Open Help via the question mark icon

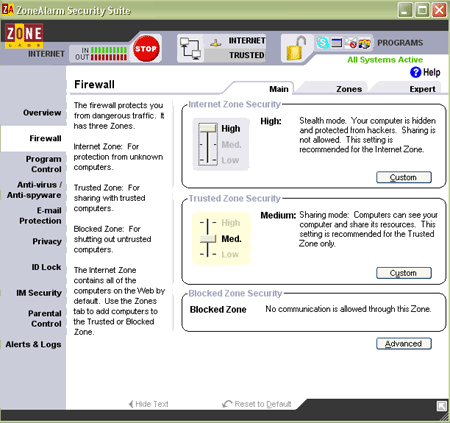coord(415,72)
